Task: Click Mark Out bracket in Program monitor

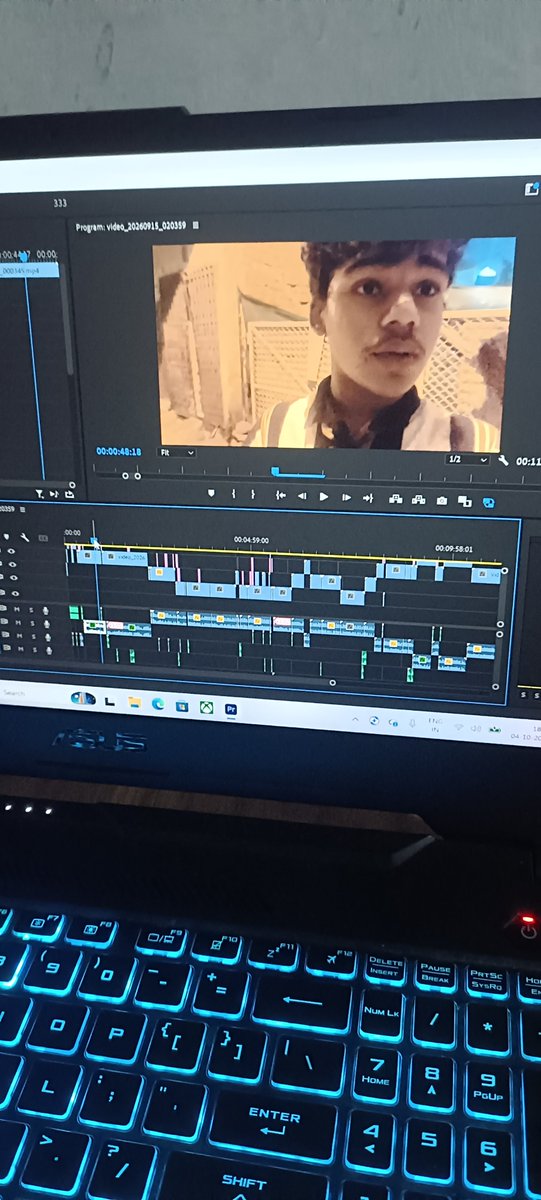Action: coord(253,494)
